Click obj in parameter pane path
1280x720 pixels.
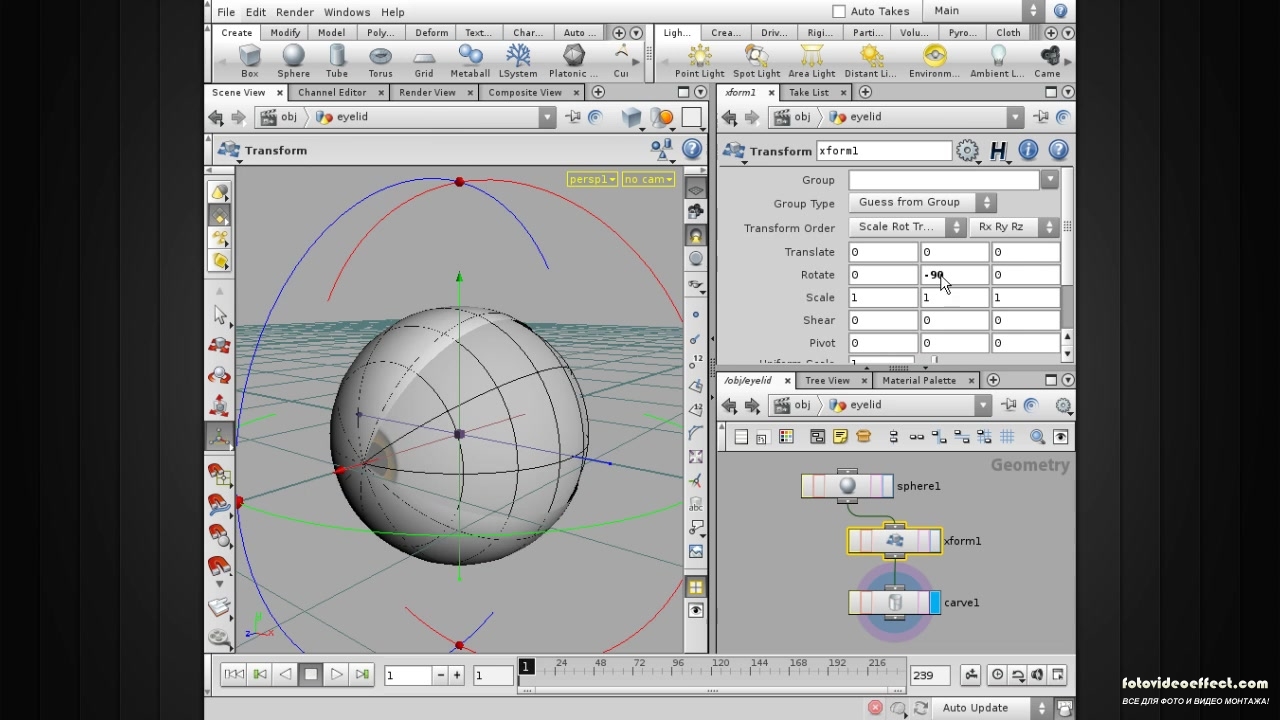pyautogui.click(x=802, y=117)
